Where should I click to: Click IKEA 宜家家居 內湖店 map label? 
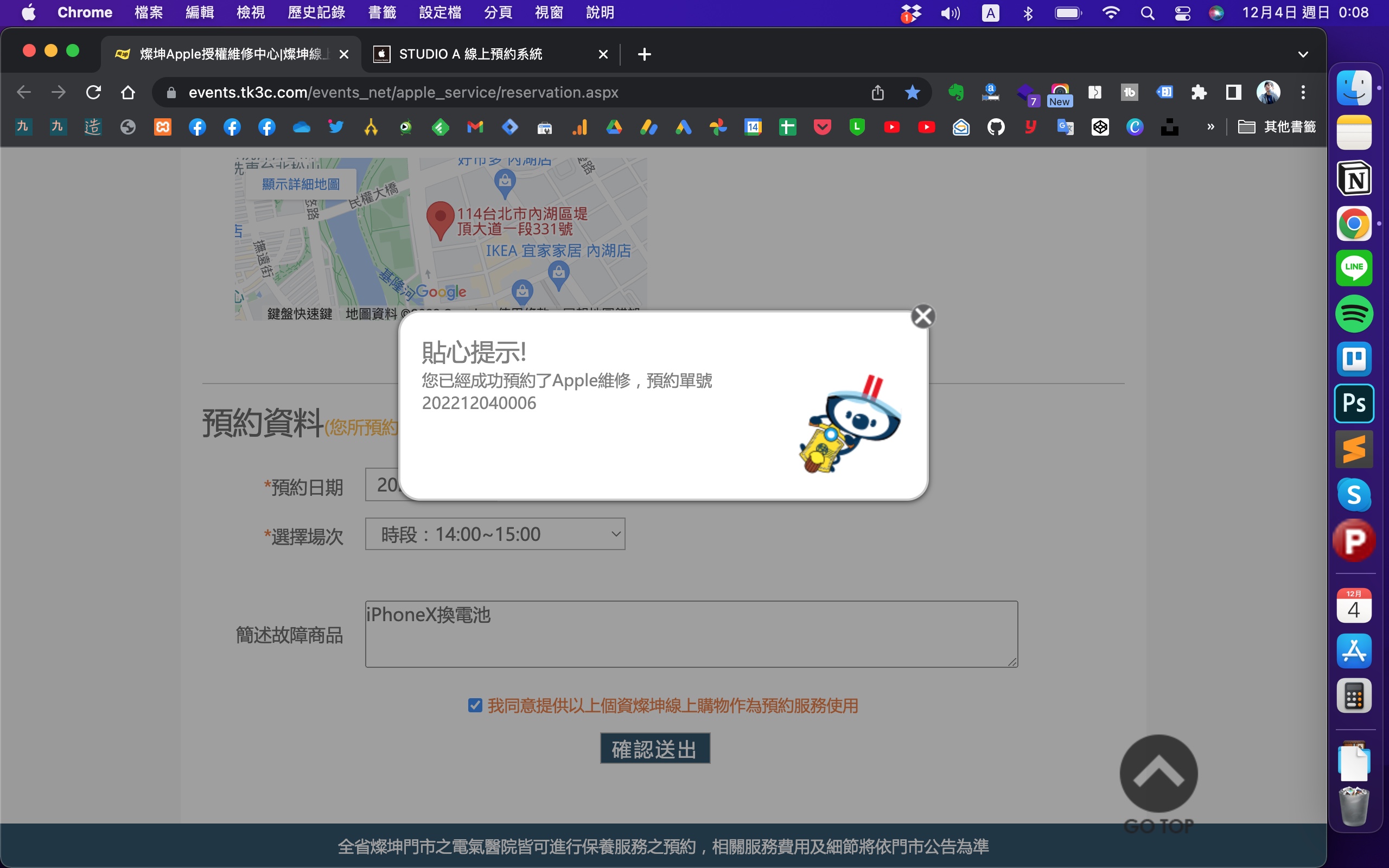[x=558, y=251]
